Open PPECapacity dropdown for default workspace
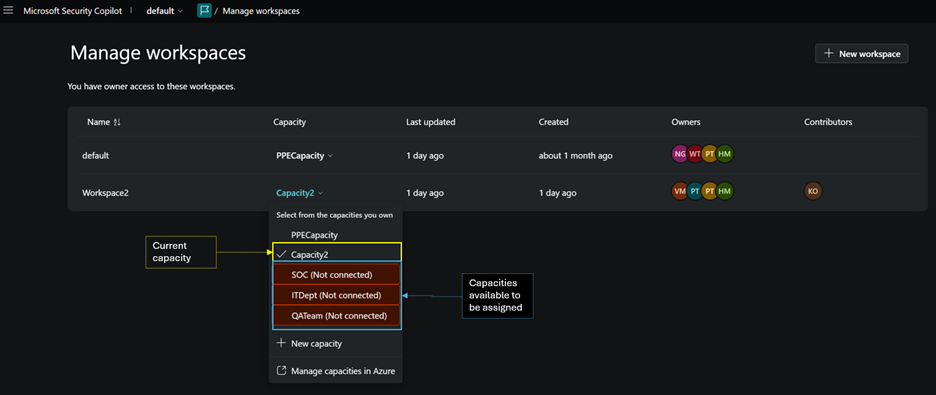Image resolution: width=936 pixels, height=395 pixels. (304, 156)
